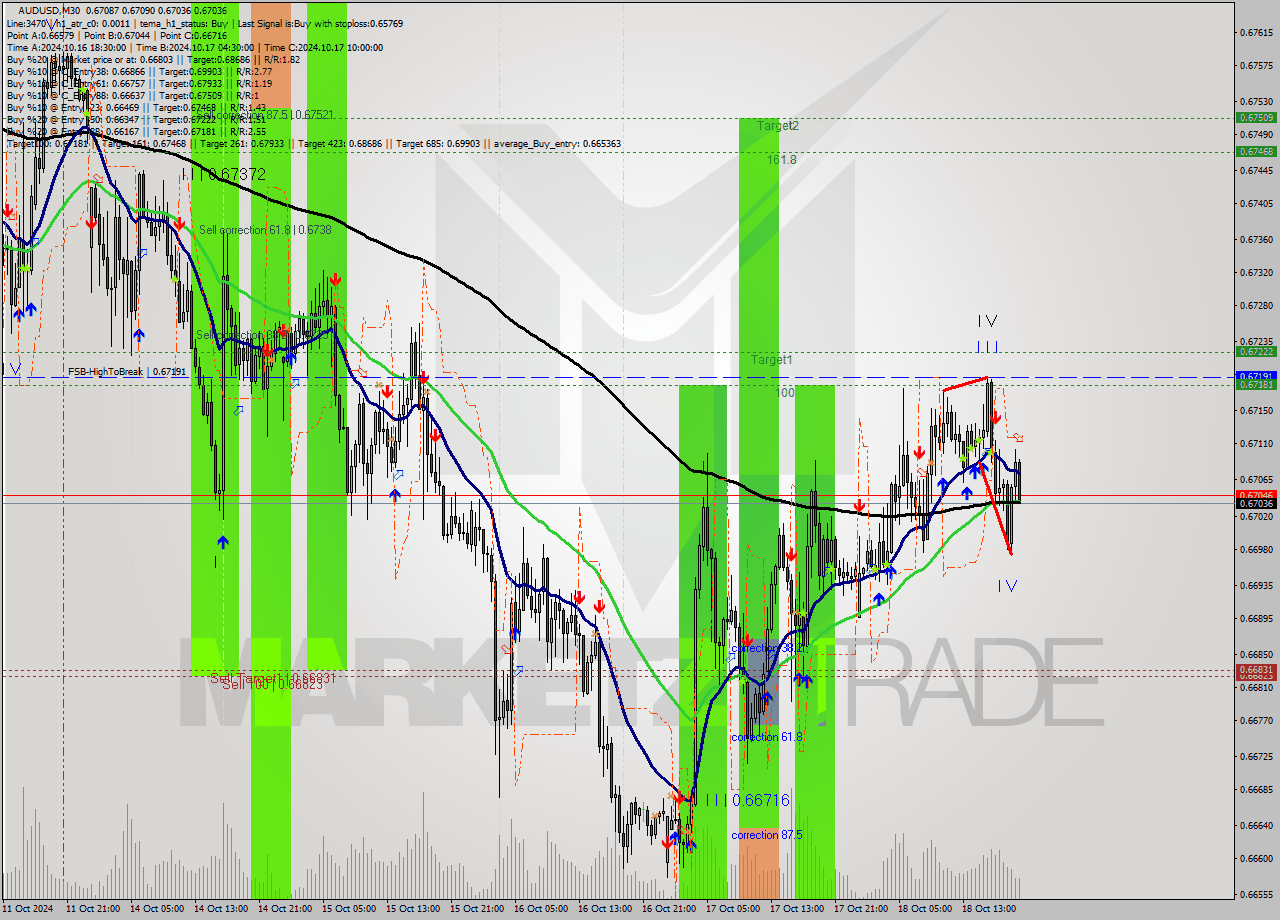The height and width of the screenshot is (920, 1280).
Task: Click the 0.66770 price axis label
Action: (1256, 720)
